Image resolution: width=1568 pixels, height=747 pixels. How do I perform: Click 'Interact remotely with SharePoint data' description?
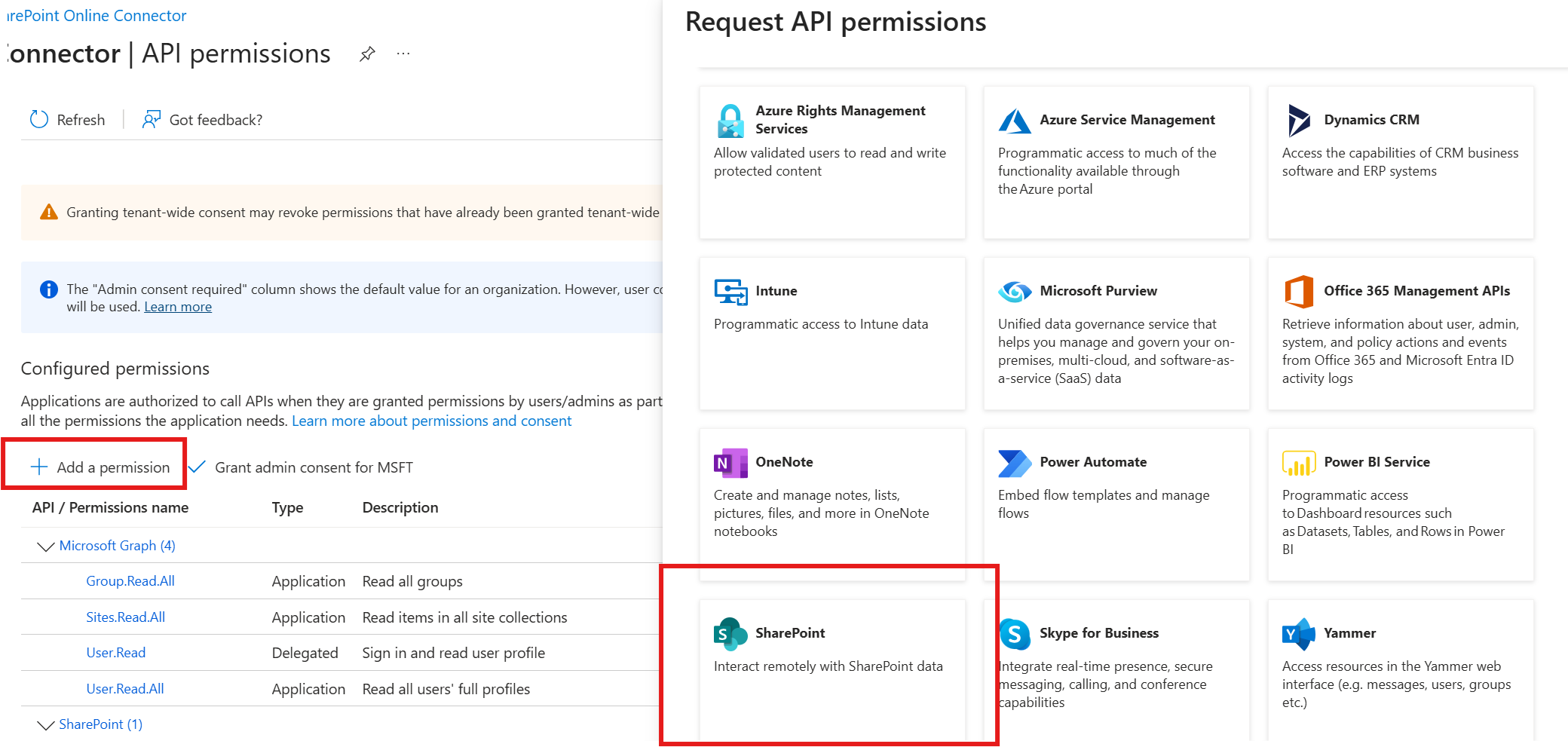click(828, 666)
